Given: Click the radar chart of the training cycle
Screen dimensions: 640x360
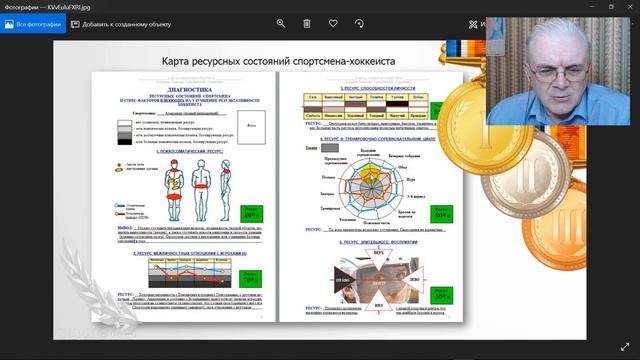Looking at the screenshot, I should point(371,188).
